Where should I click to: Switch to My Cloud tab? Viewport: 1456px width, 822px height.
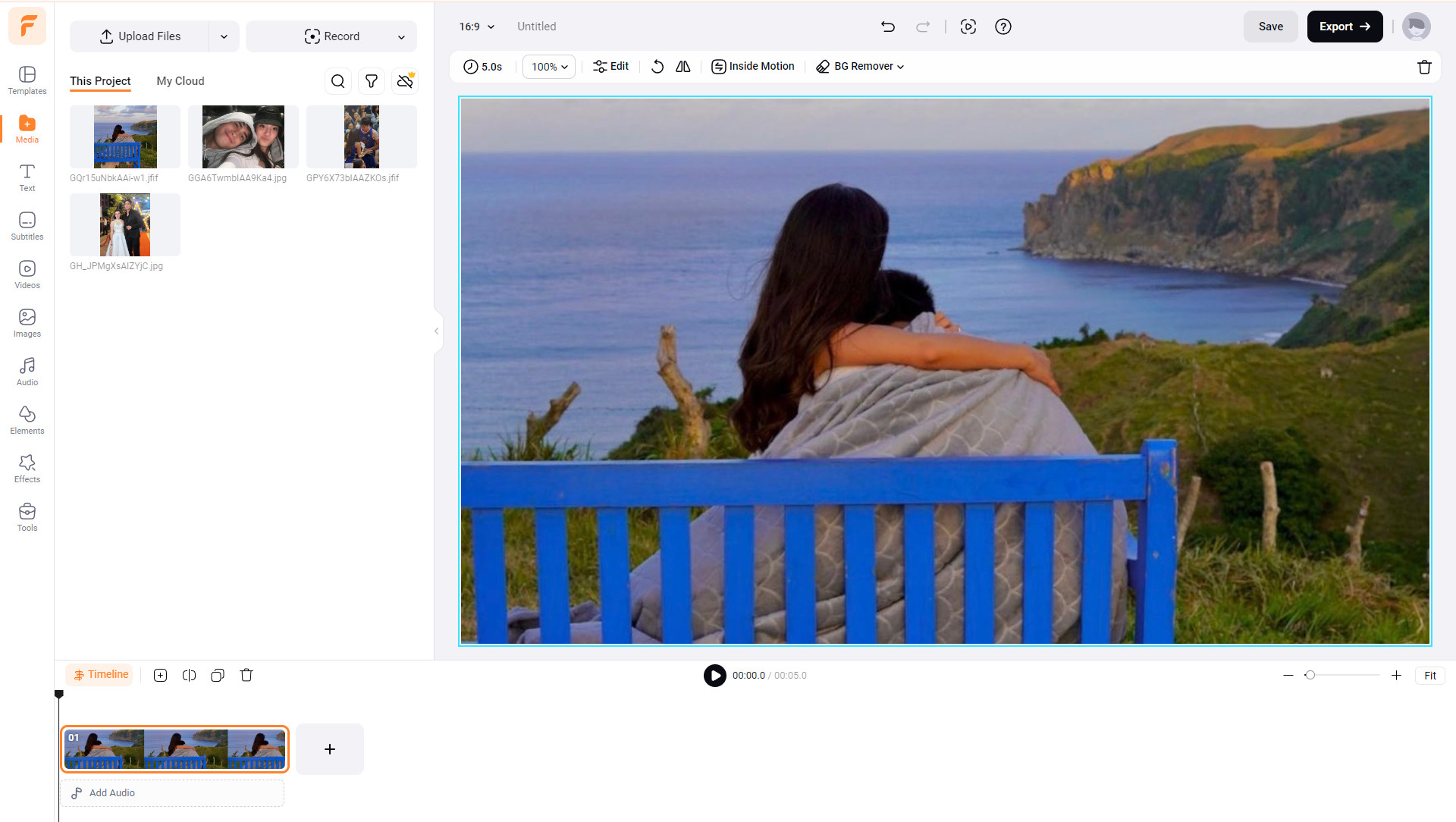[x=180, y=81]
